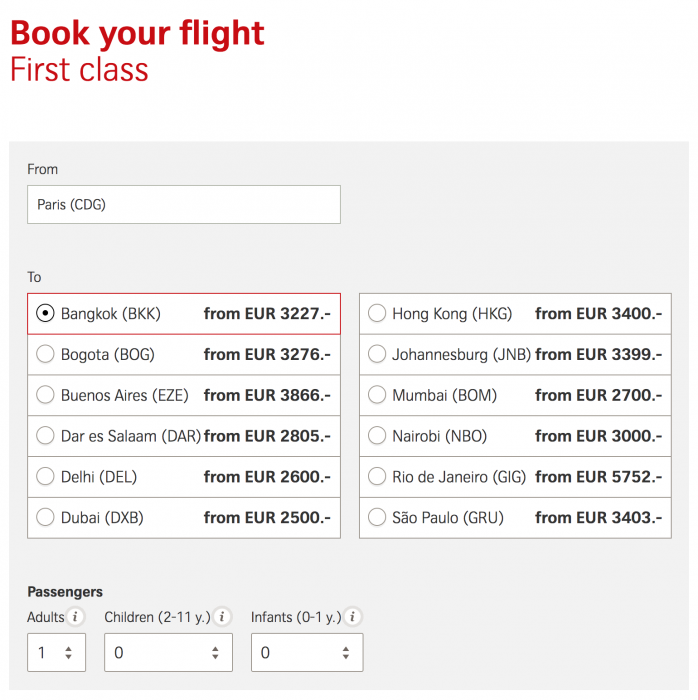Image resolution: width=698 pixels, height=700 pixels.
Task: Click the Bangkok price from EUR 3227
Action: (266, 314)
